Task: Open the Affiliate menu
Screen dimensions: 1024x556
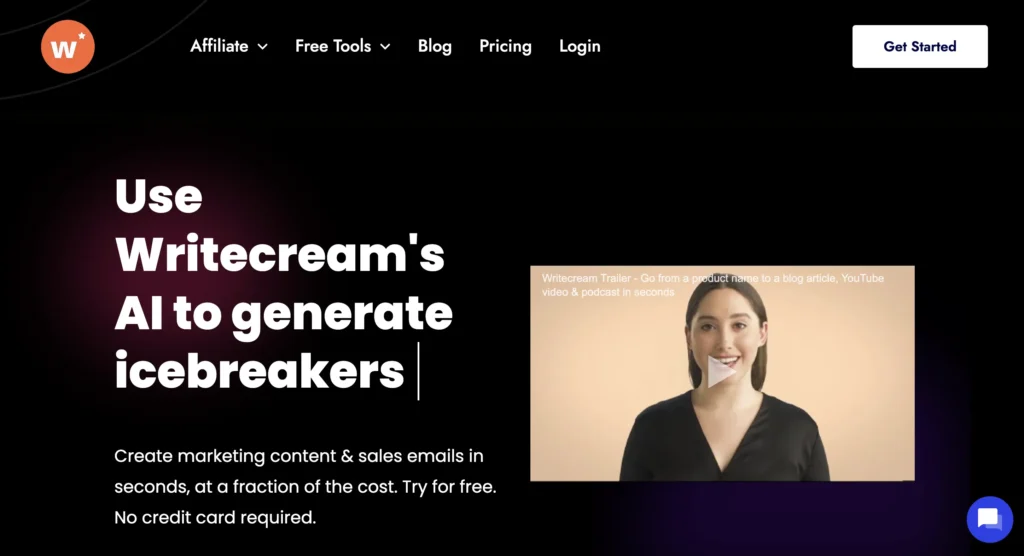Action: (219, 46)
